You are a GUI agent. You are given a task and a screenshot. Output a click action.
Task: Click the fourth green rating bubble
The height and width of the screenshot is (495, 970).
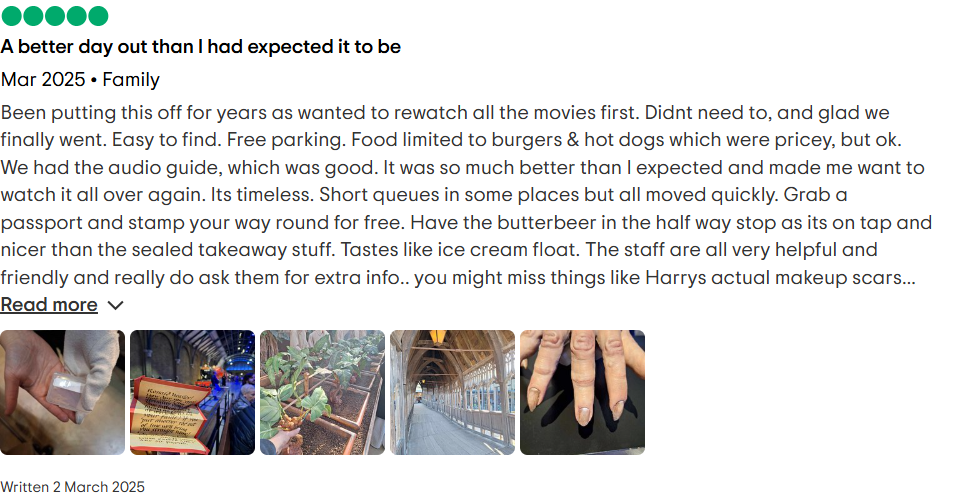coord(77,15)
